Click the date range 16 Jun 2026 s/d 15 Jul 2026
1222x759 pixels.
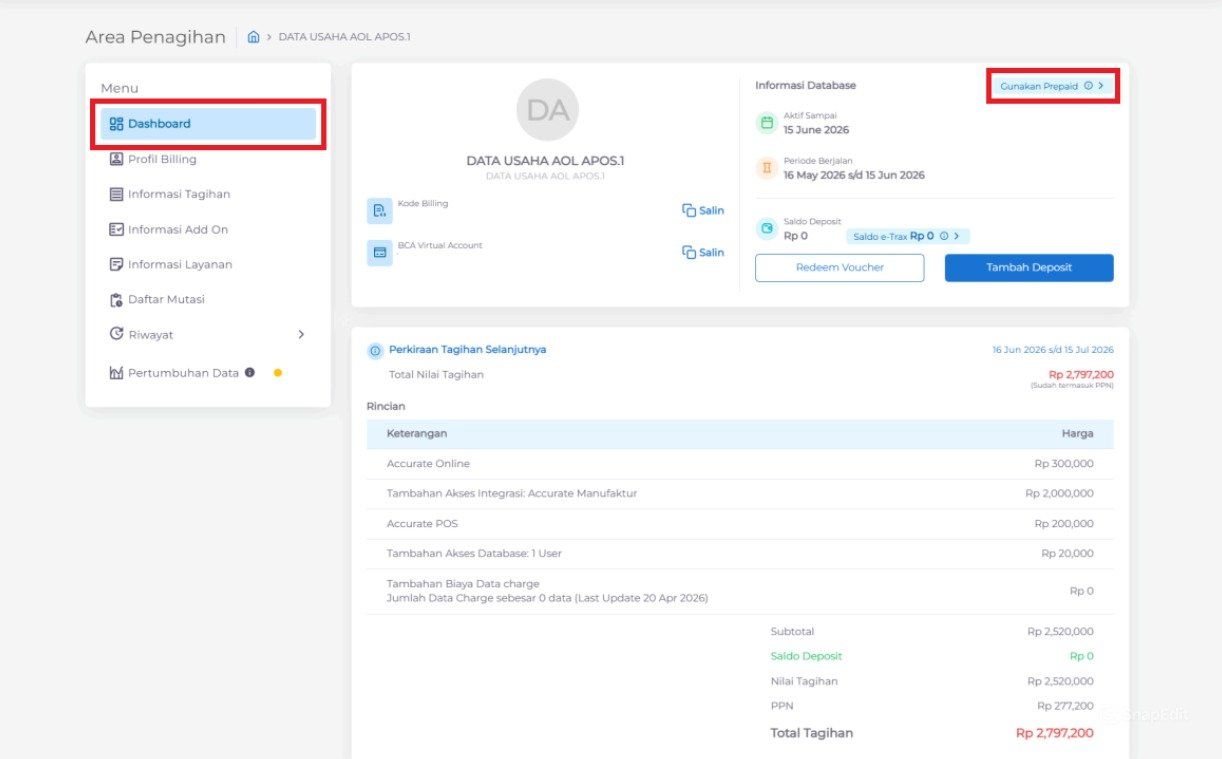[x=1052, y=350]
